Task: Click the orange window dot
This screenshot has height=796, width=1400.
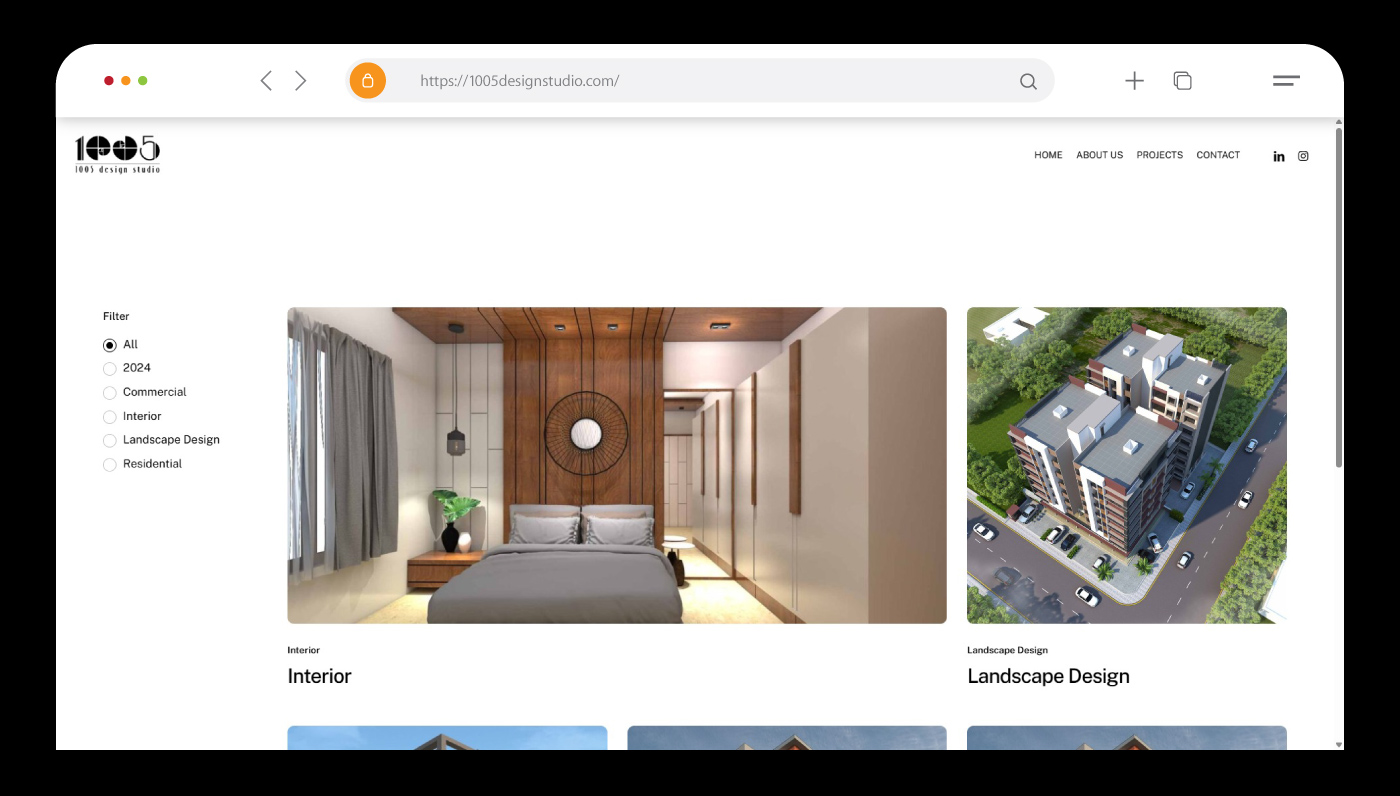Action: [x=126, y=81]
